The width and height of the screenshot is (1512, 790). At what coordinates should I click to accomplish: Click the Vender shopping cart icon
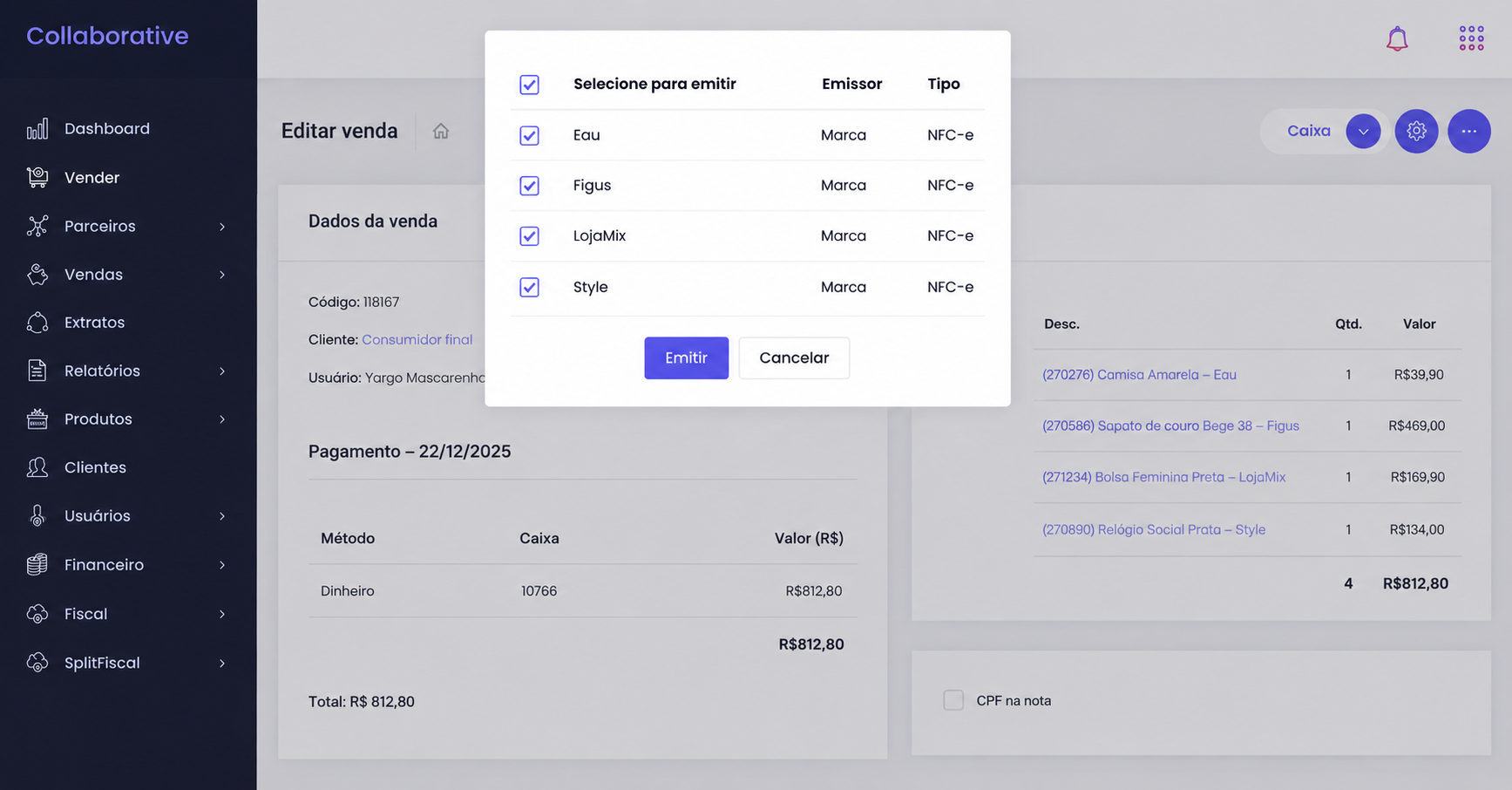pyautogui.click(x=37, y=177)
